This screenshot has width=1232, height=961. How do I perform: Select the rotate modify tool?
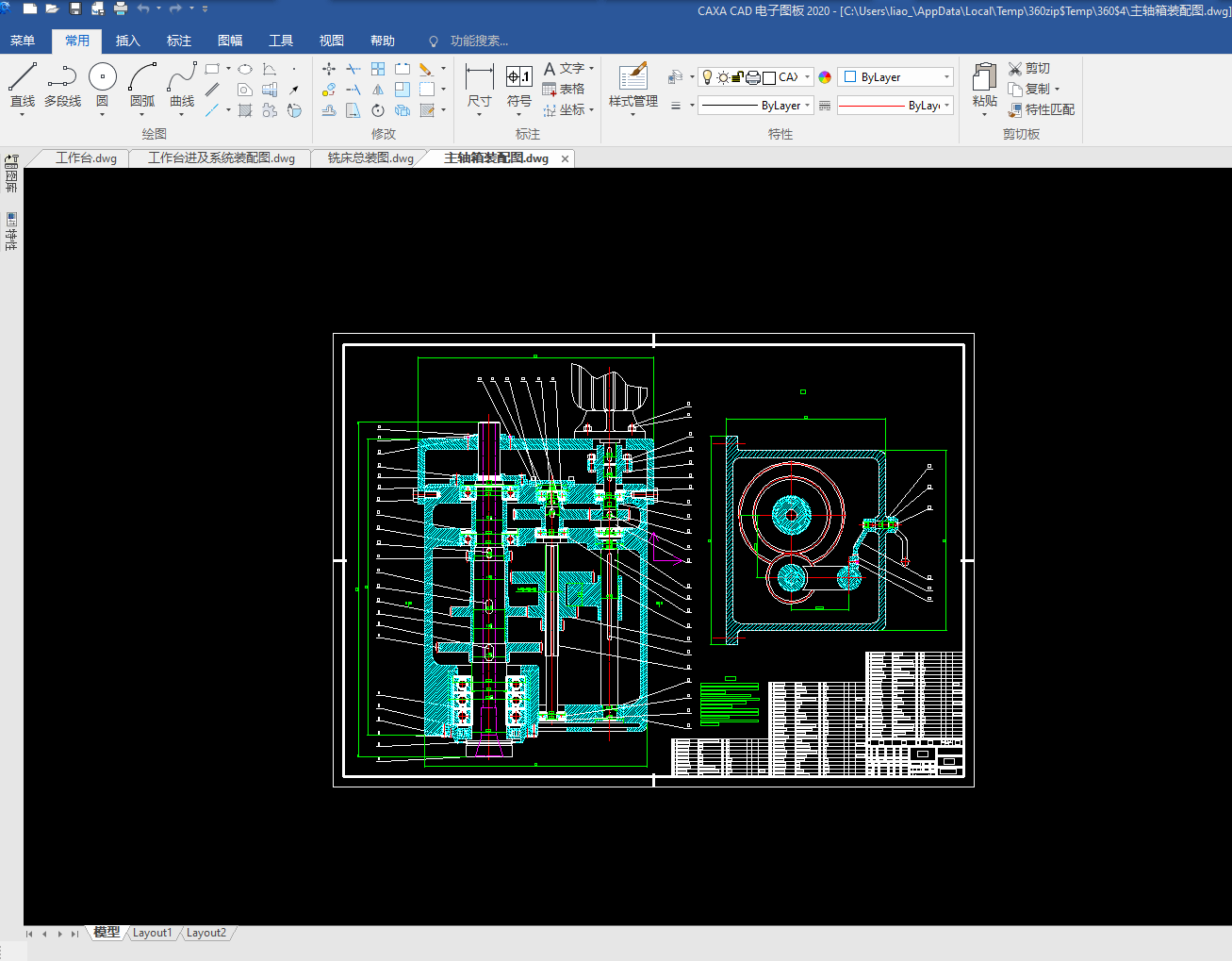click(378, 110)
